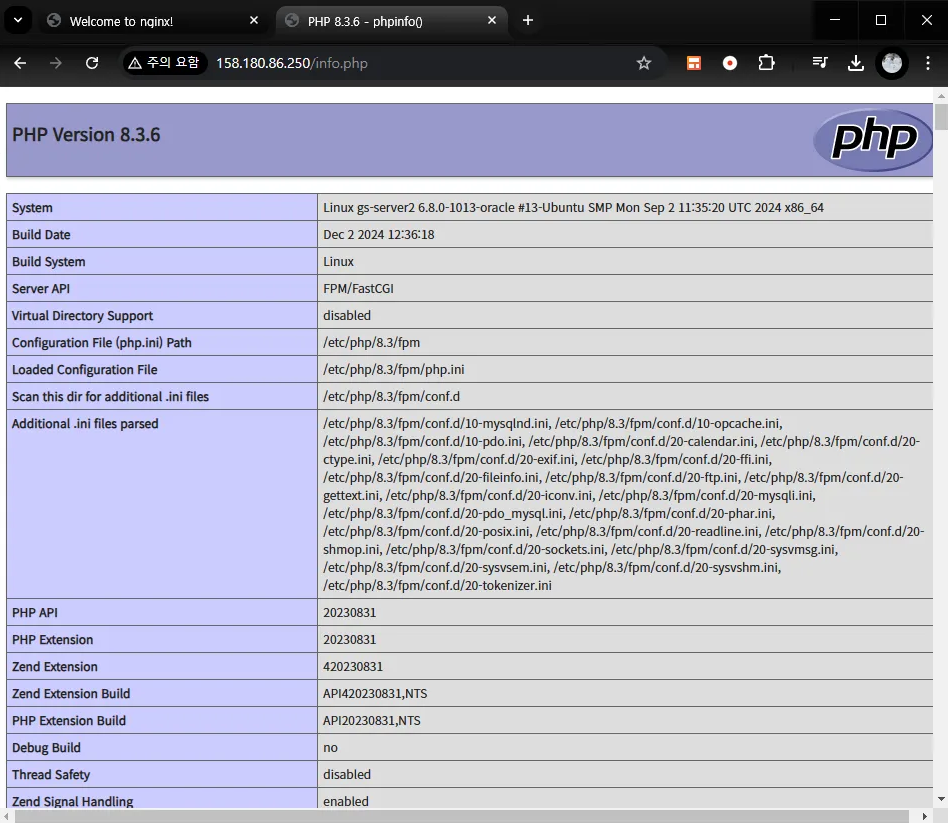Viewport: 948px width, 823px height.
Task: Bookmark this page with the star icon
Action: tap(644, 63)
